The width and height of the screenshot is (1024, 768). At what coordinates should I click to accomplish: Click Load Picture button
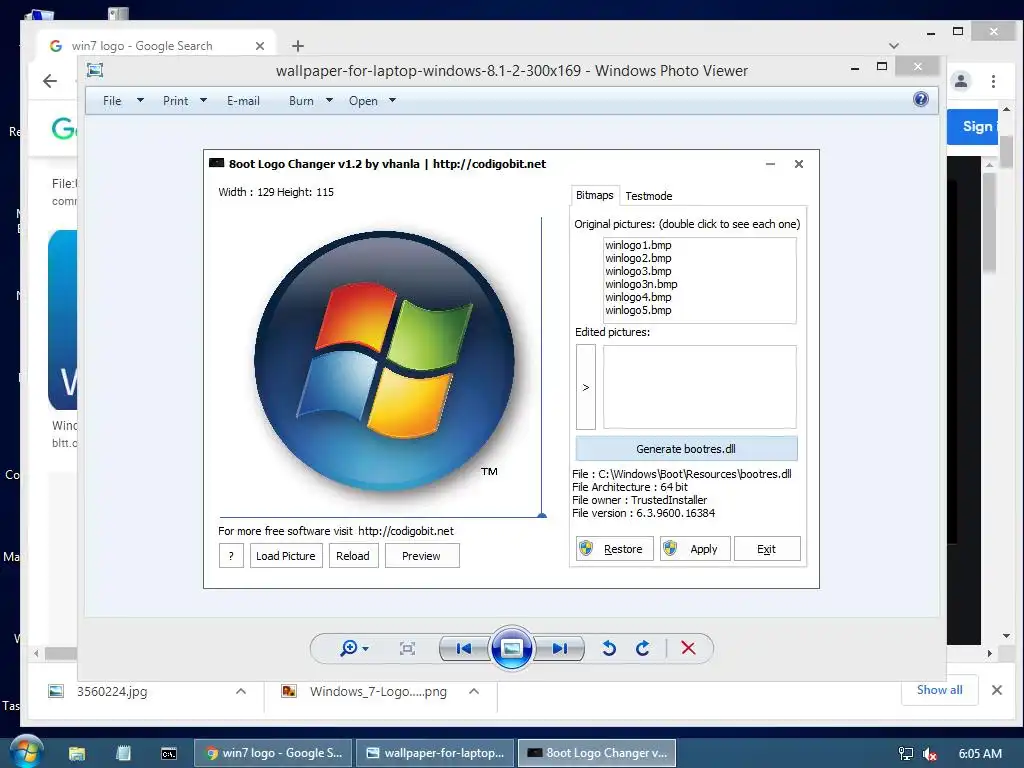pos(286,556)
